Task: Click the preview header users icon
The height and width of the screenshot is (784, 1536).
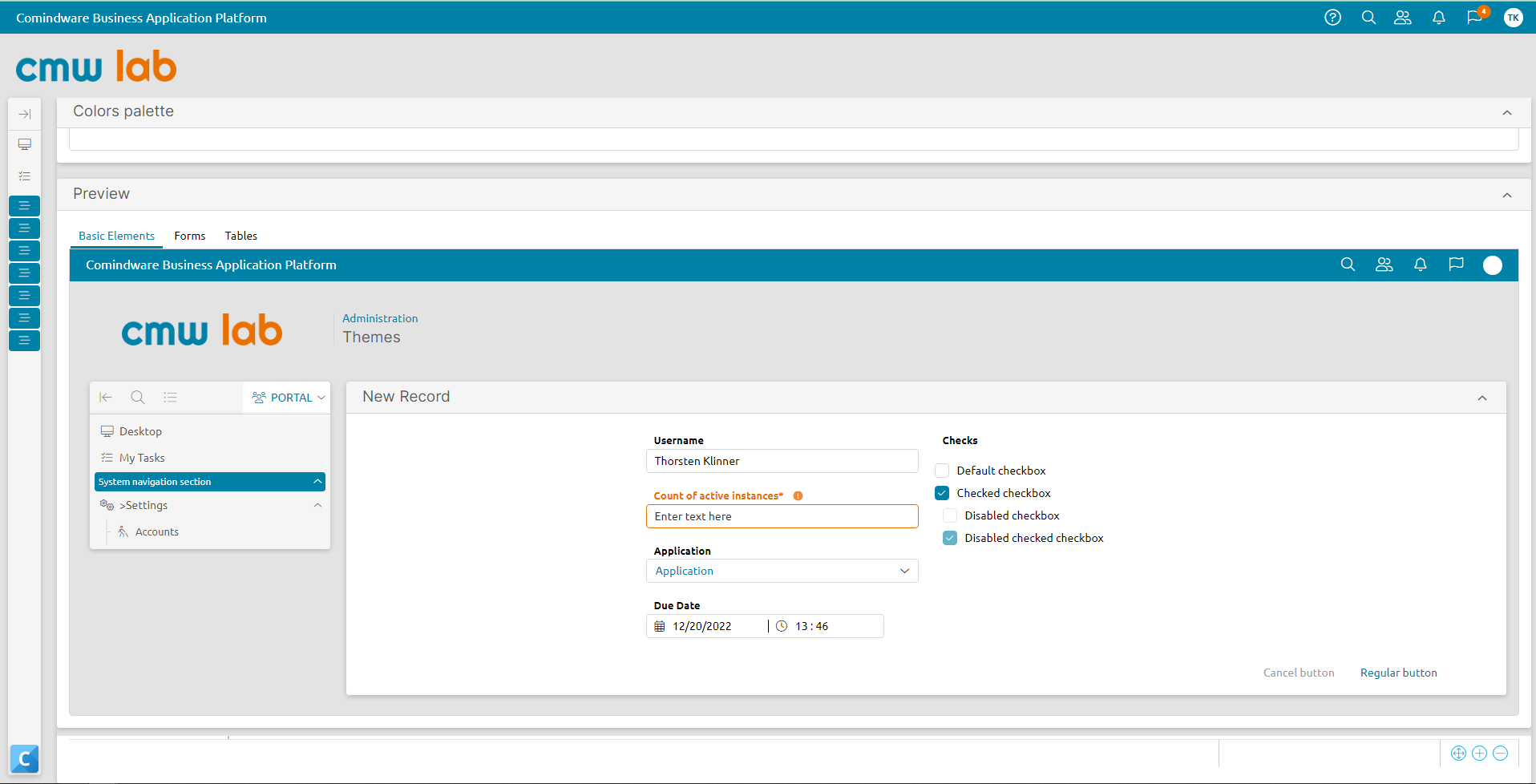Action: 1384,265
